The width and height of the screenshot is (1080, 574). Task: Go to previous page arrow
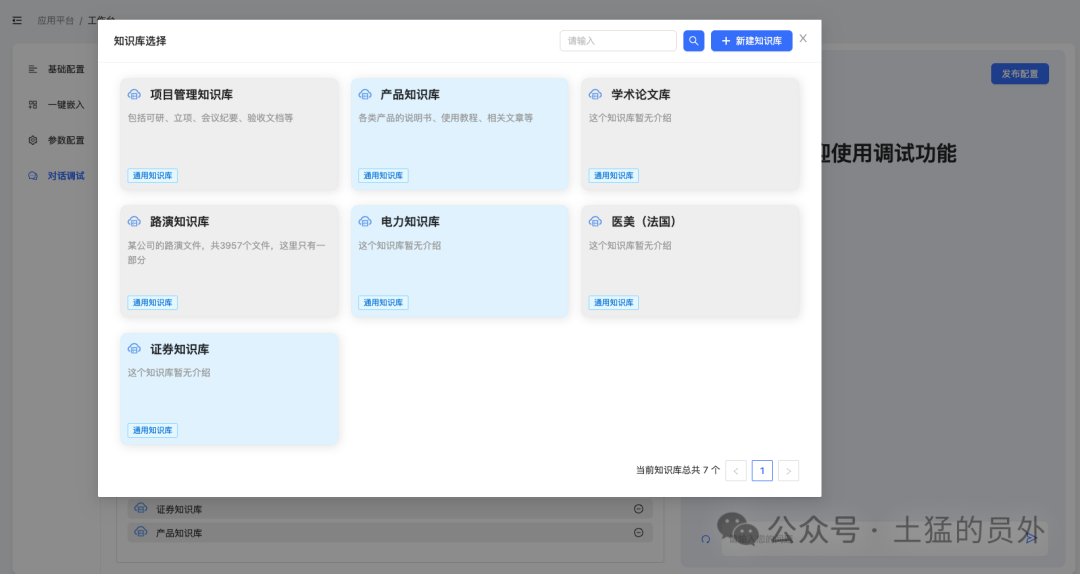coord(736,471)
